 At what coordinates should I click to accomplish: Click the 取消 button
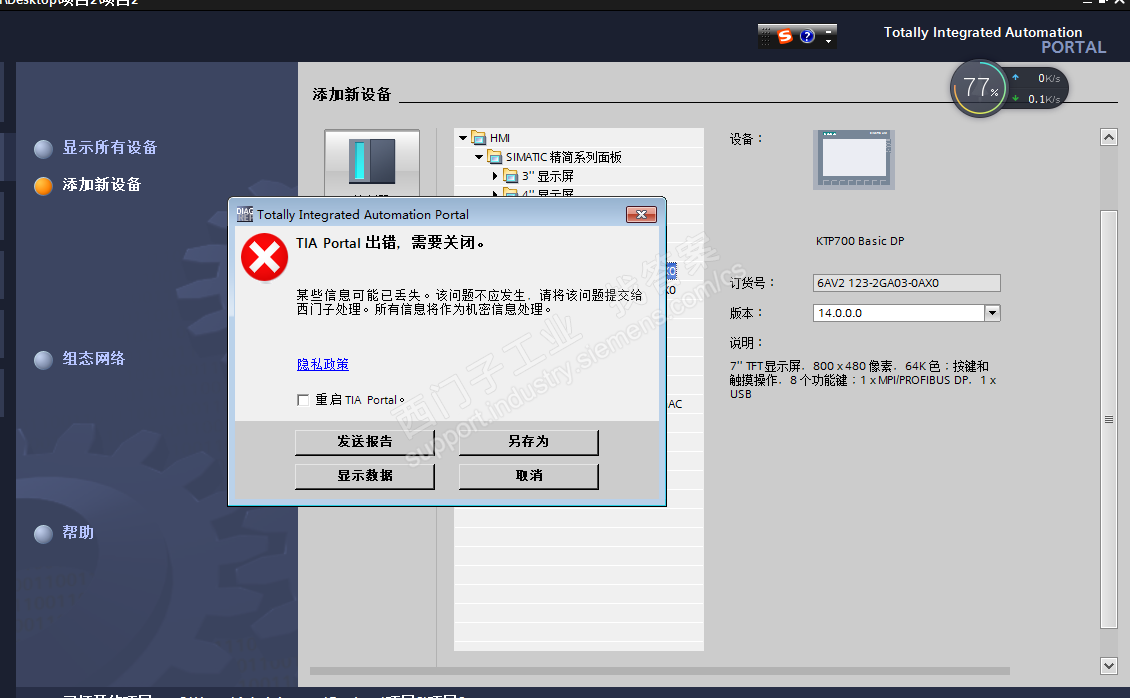coord(528,476)
